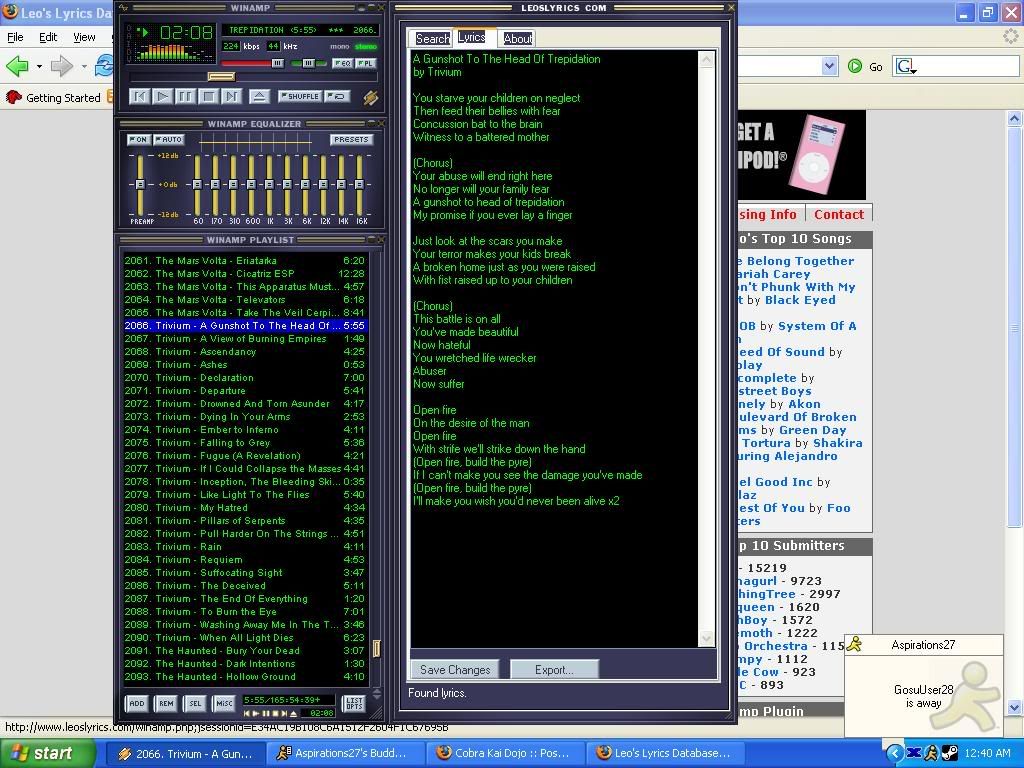This screenshot has width=1024, height=768.
Task: Open the equalizer PRESETS menu
Action: tap(351, 140)
